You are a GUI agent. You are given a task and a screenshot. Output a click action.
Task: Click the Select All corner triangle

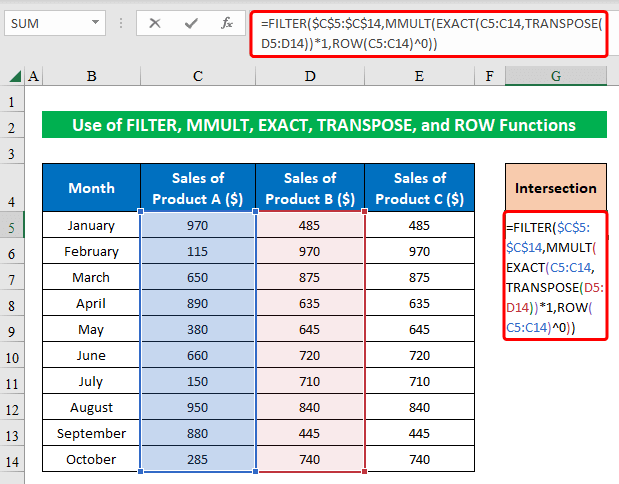(14, 76)
